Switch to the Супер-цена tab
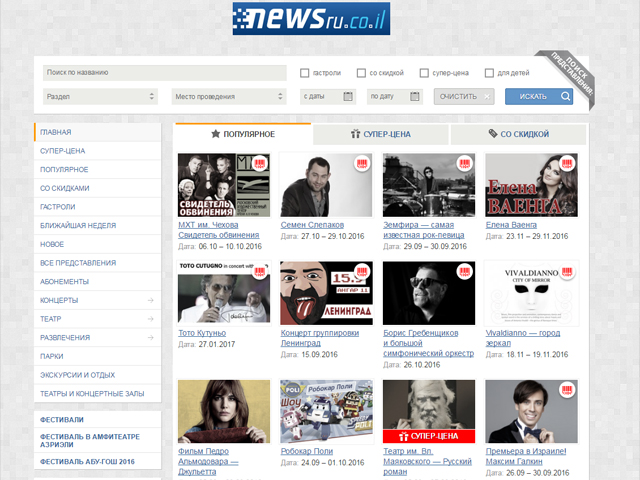 tap(380, 134)
